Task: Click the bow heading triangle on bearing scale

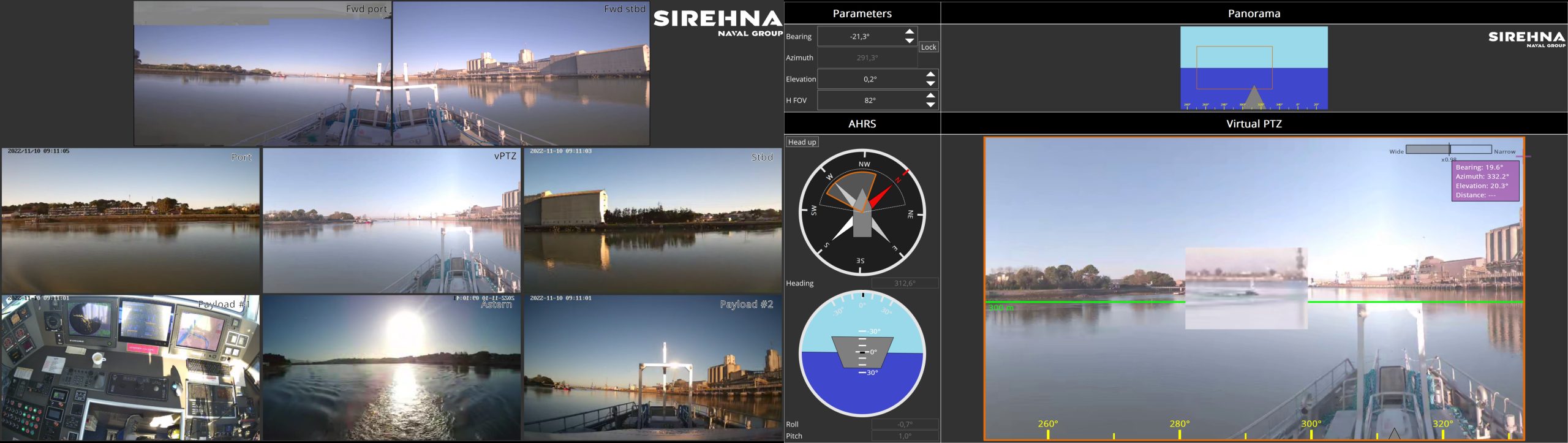Action: click(x=1394, y=434)
